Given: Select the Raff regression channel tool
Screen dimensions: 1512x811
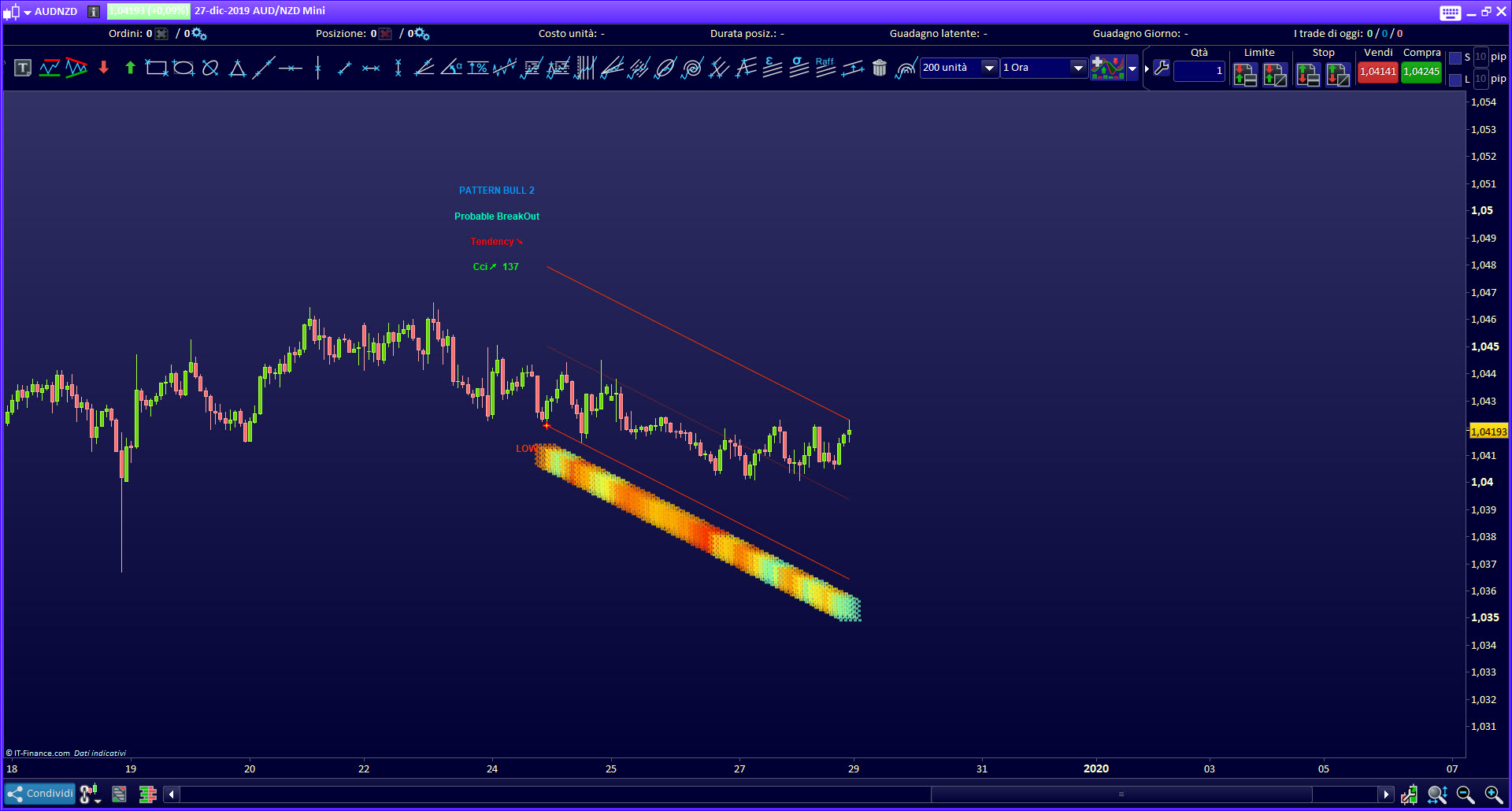Looking at the screenshot, I should click(825, 68).
